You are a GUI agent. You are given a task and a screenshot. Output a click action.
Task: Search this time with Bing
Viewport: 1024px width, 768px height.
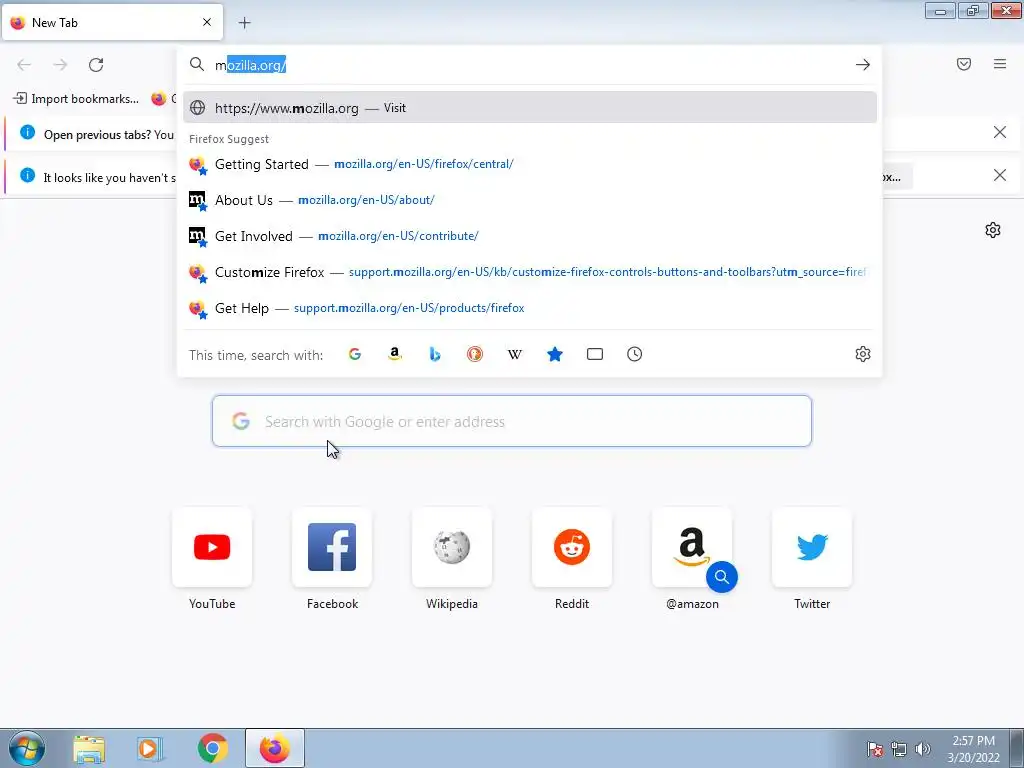(435, 354)
